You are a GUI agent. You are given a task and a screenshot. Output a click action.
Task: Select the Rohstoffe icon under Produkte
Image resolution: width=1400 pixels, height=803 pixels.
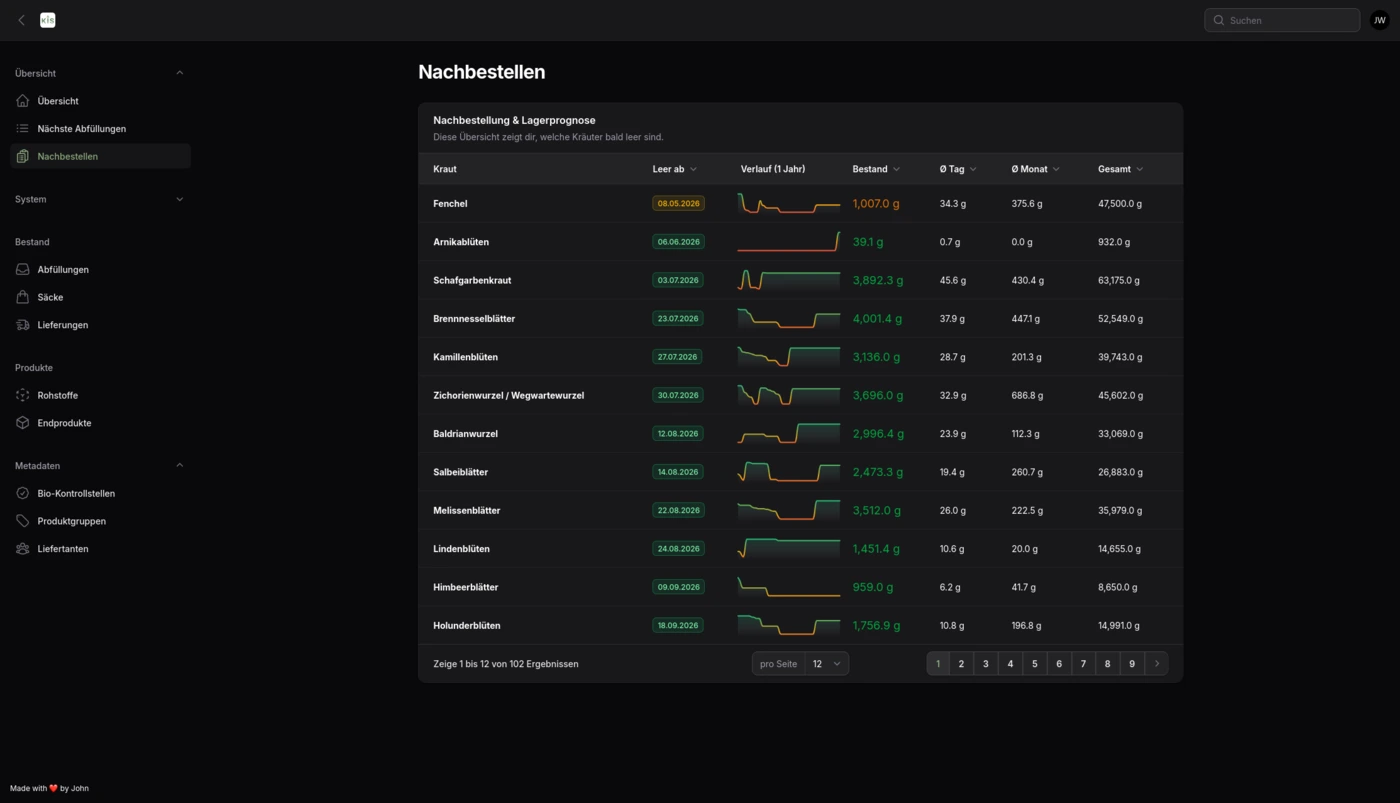point(23,396)
